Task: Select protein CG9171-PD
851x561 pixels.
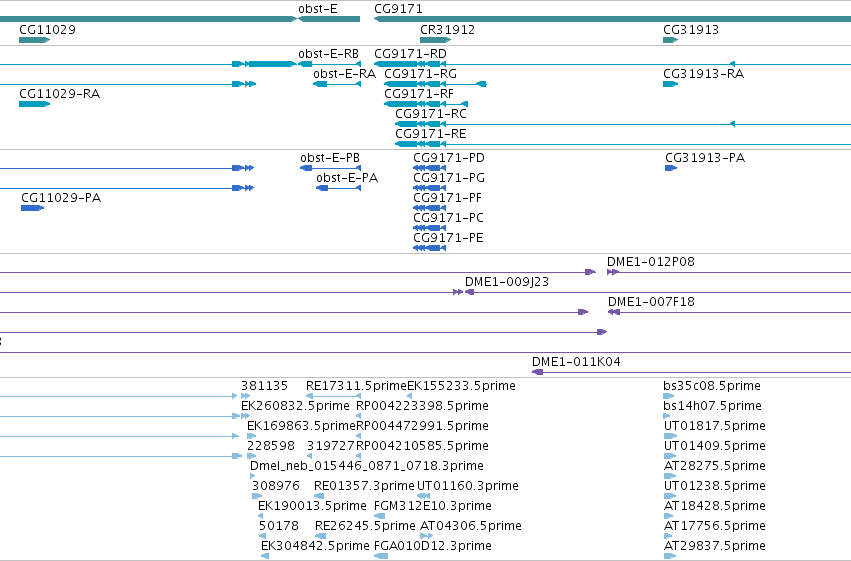Action: (x=449, y=158)
